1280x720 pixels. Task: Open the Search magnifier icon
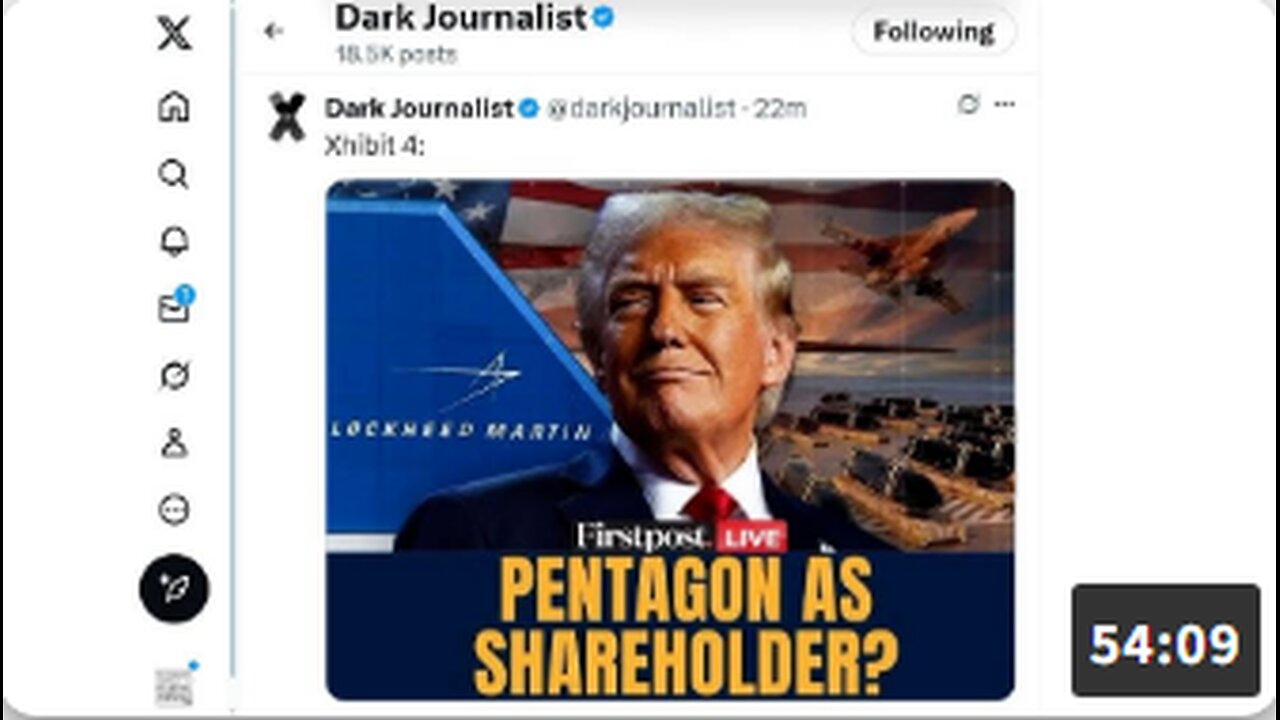[174, 174]
